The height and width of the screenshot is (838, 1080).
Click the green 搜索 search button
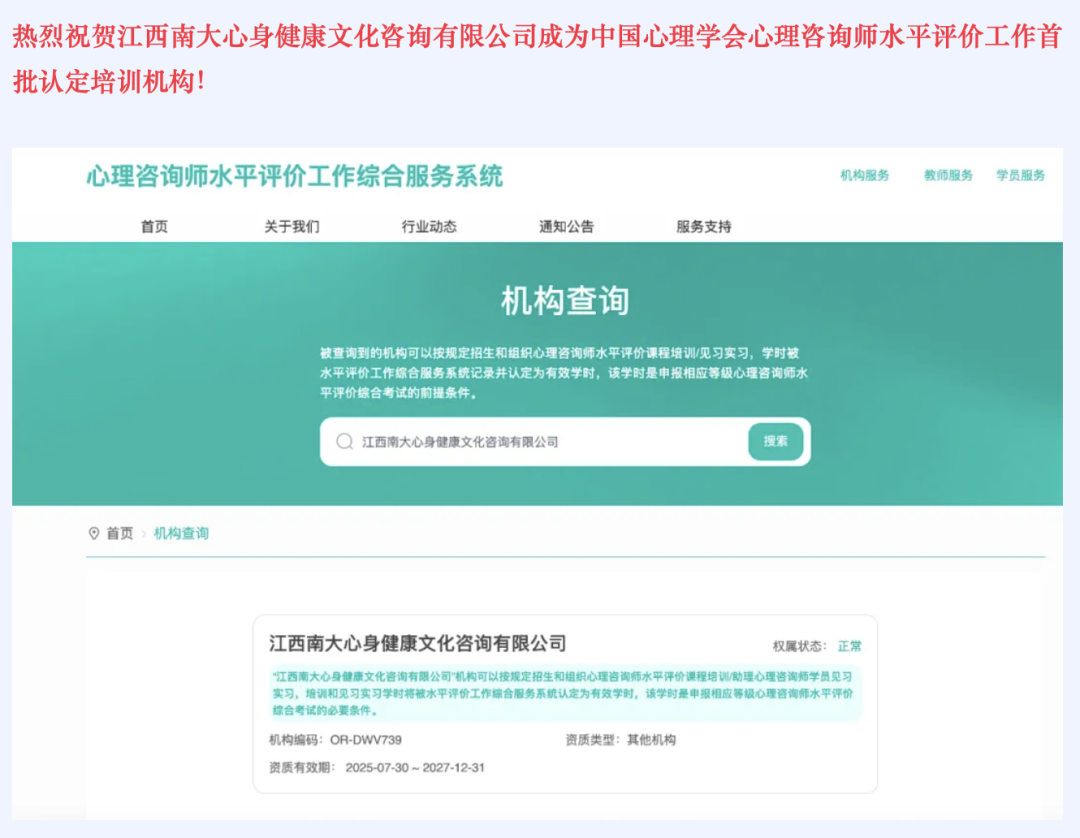[776, 441]
